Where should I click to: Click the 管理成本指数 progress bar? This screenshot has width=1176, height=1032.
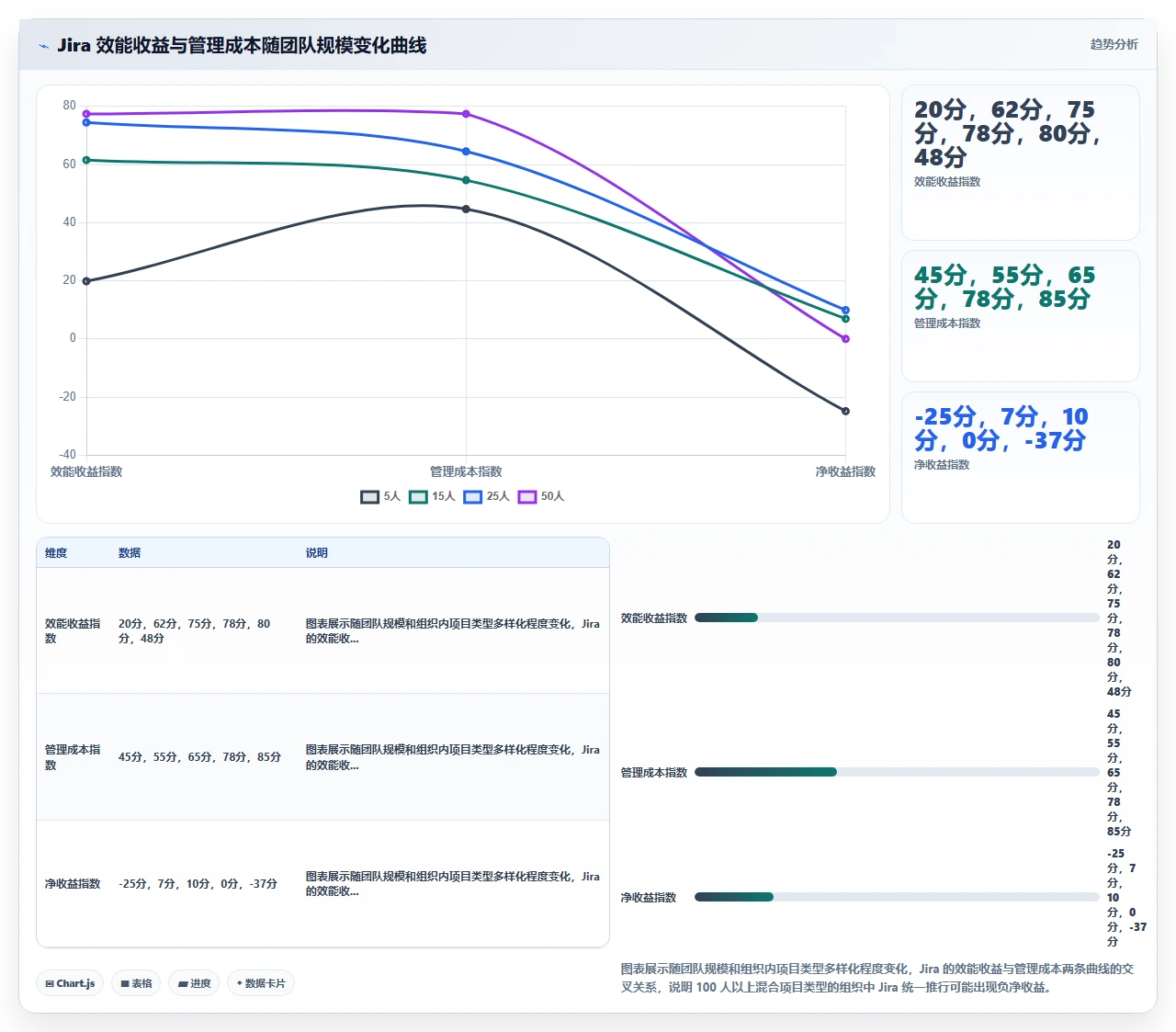(897, 772)
